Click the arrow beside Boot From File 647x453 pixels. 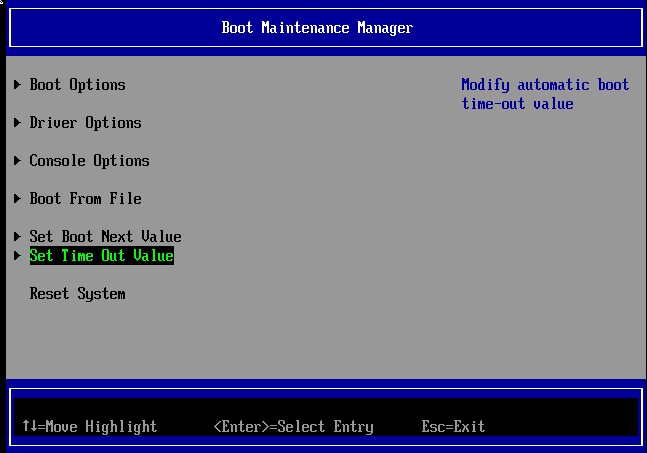(x=17, y=198)
